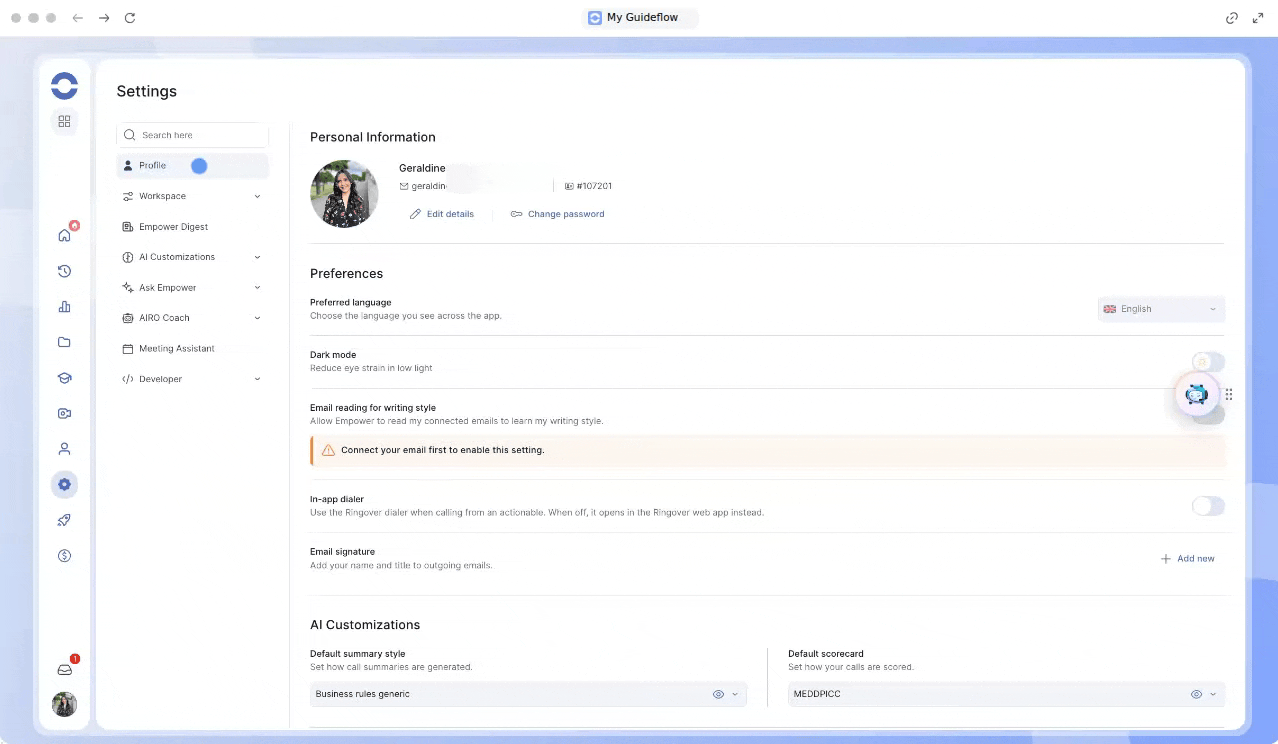Open the Business rules generic summary dropdown

click(528, 694)
